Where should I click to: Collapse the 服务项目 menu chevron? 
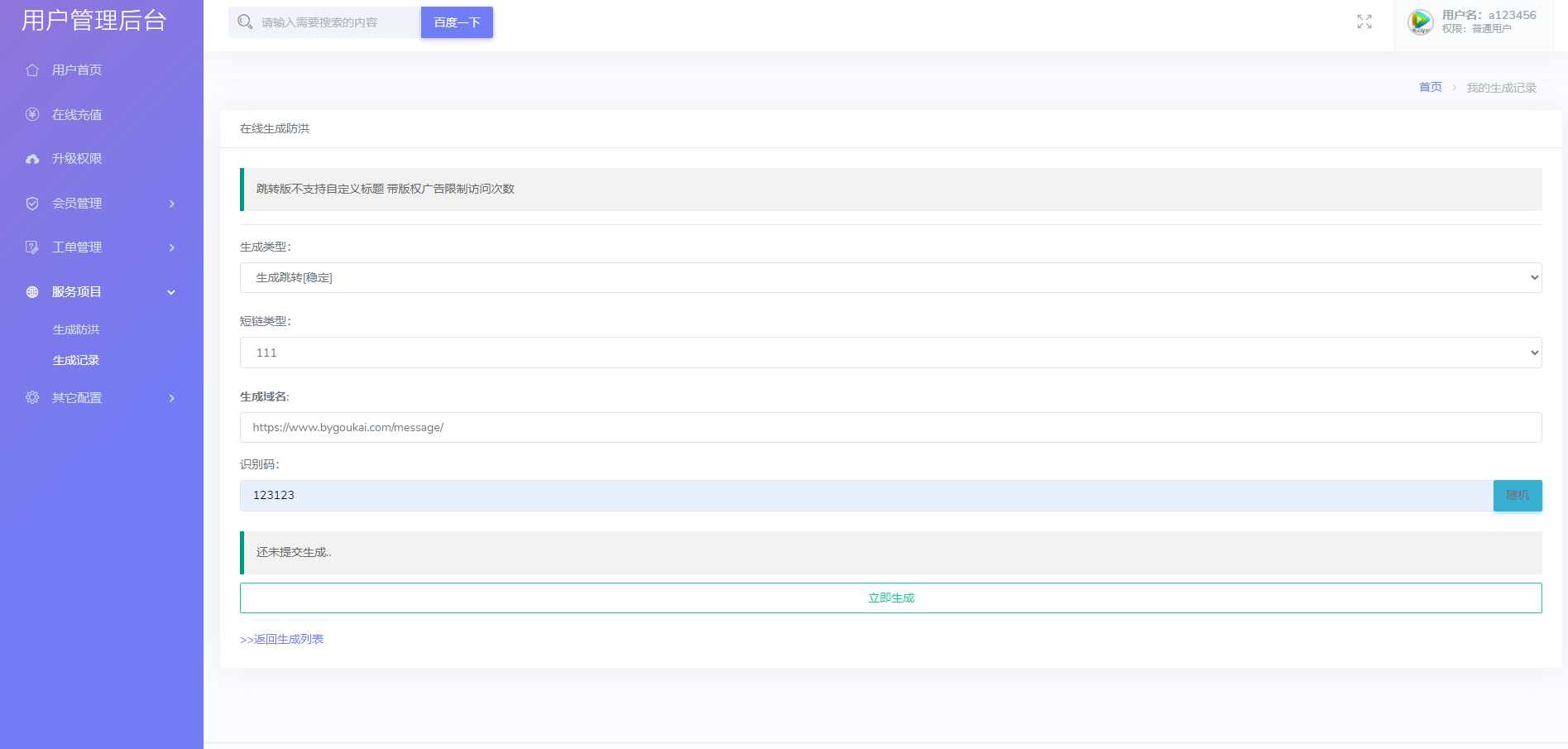pyautogui.click(x=171, y=292)
